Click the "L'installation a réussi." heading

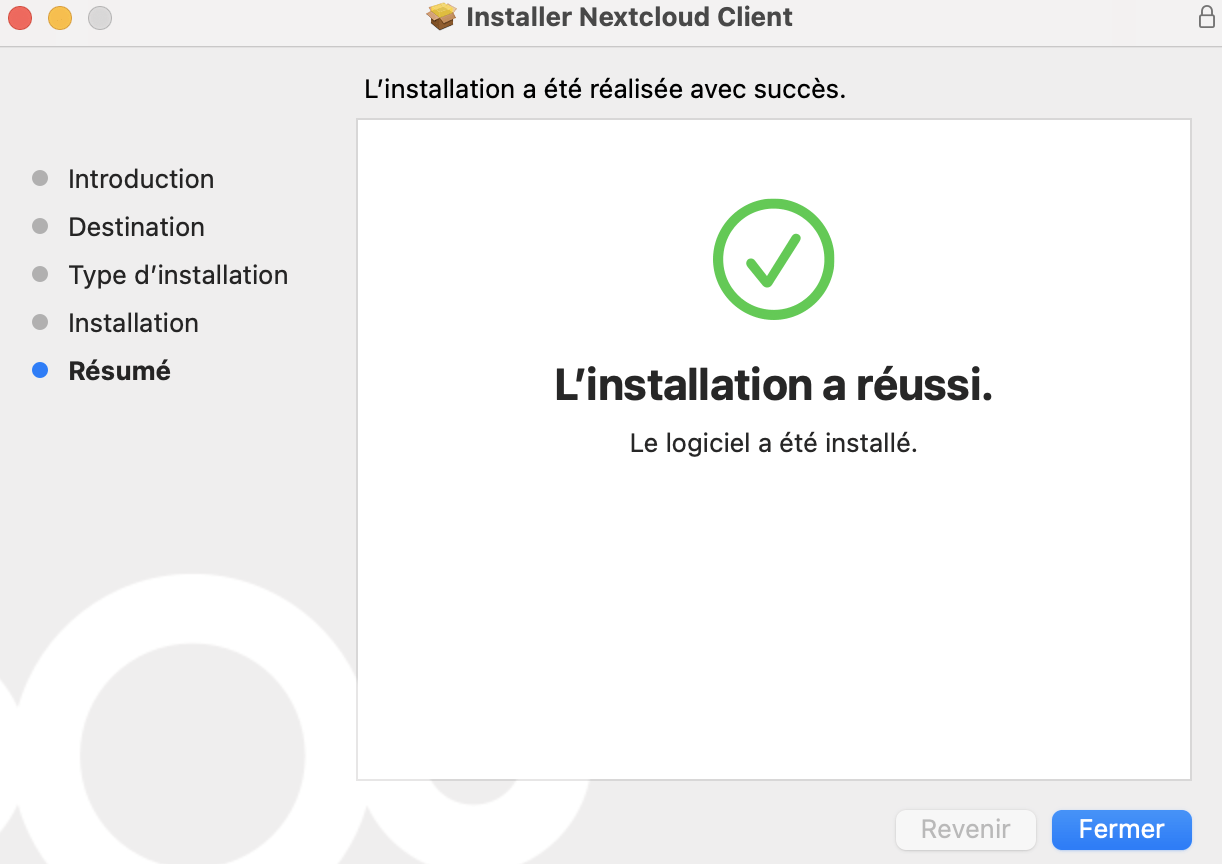coord(773,386)
